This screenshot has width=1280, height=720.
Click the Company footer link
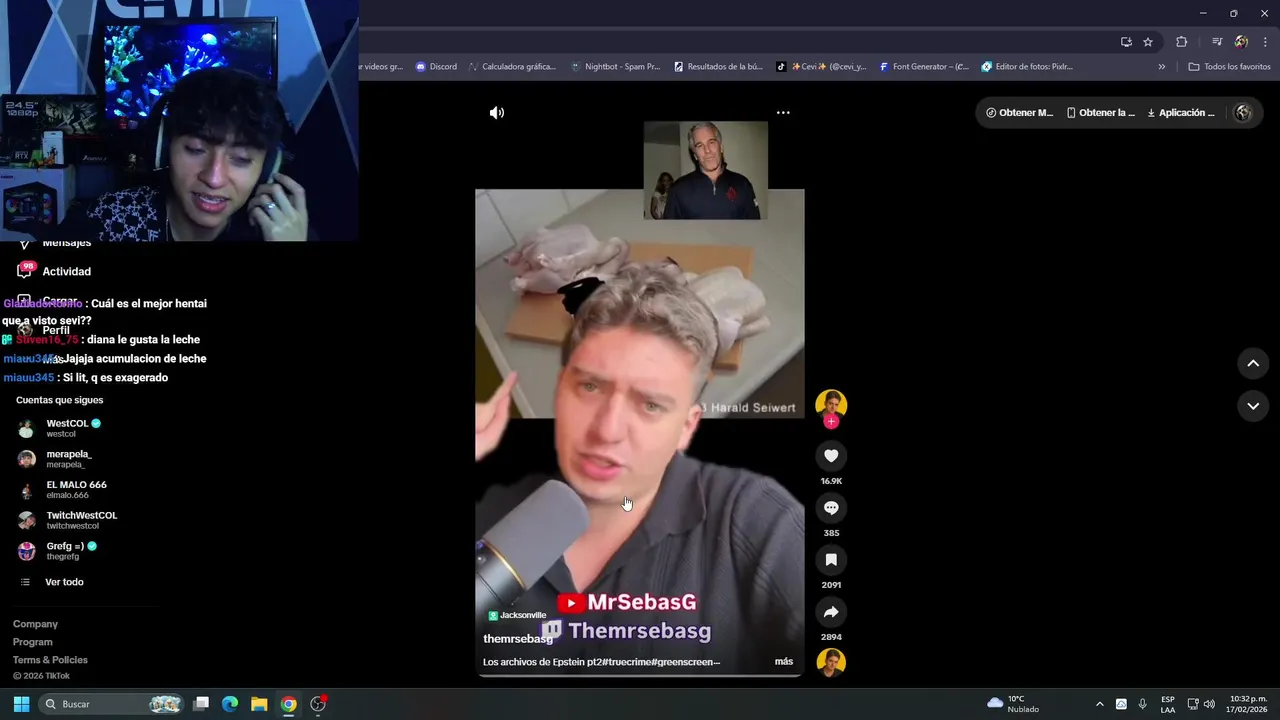[35, 624]
